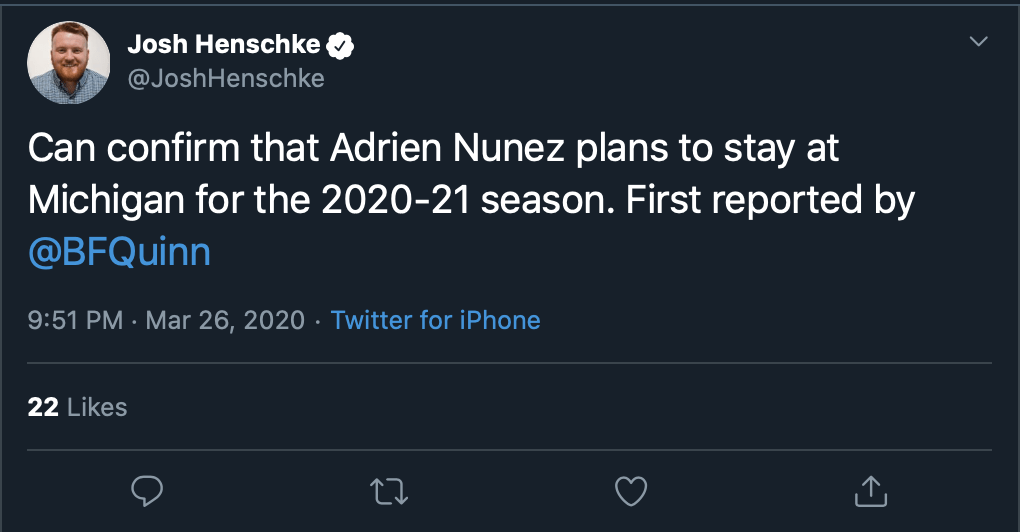Screen dimensions: 1020x532
Task: Click the words 'Can confirm' in tweet
Action: tap(129, 149)
